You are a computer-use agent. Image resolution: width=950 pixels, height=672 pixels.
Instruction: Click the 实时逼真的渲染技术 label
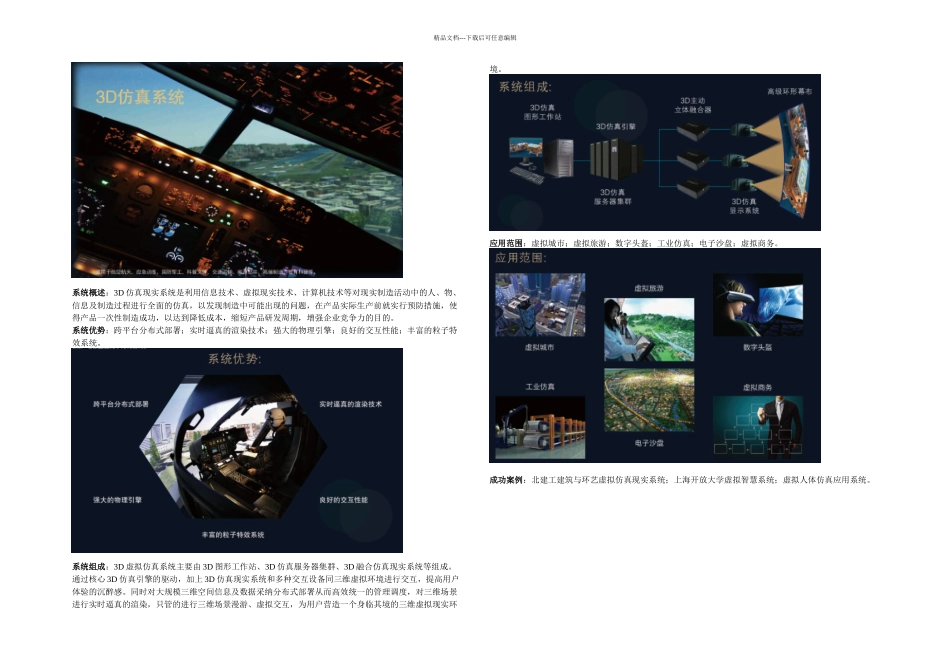351,404
